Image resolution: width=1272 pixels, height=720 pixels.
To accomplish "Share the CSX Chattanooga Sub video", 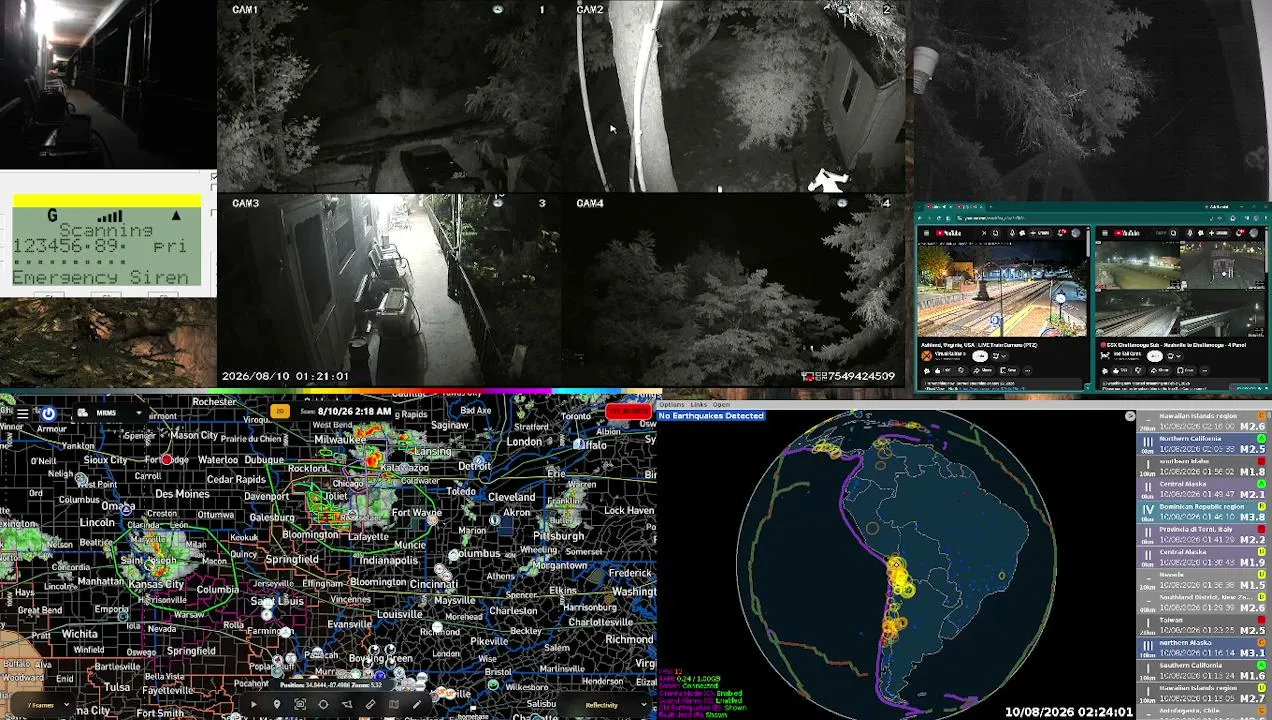I will coord(1161,370).
